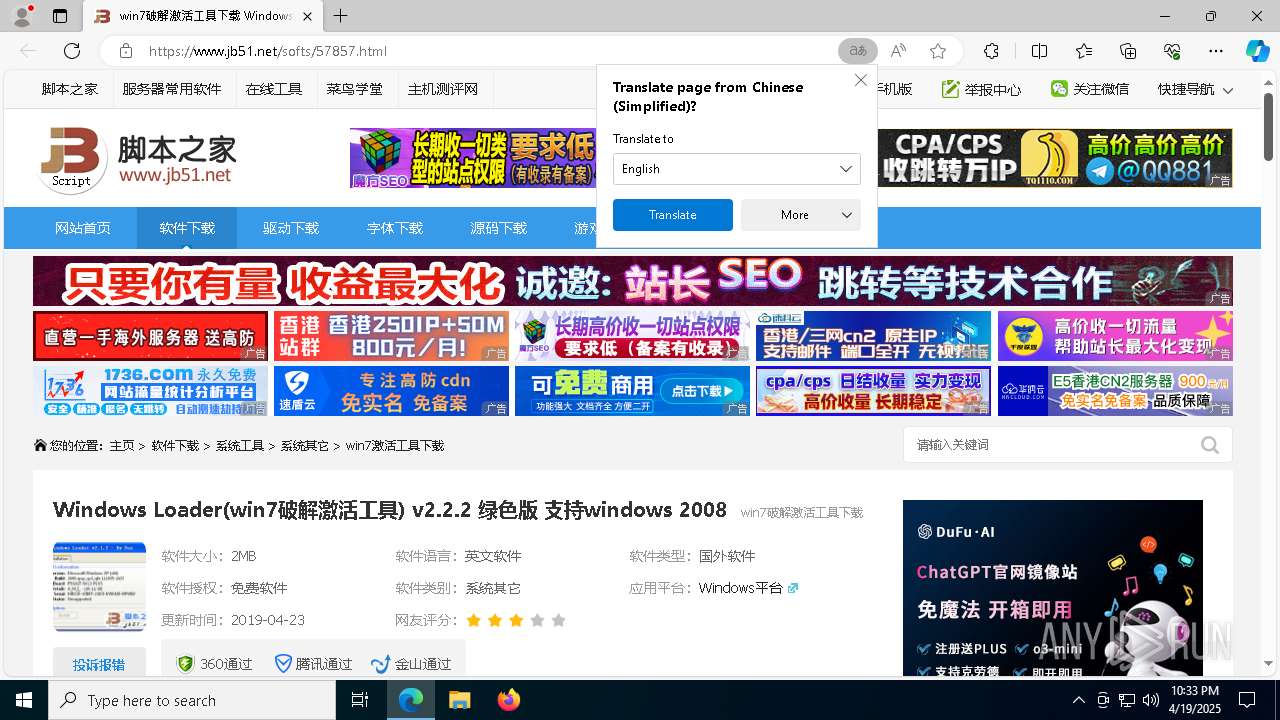Click the Windows taskbar search box
The height and width of the screenshot is (720, 1280).
pos(192,700)
